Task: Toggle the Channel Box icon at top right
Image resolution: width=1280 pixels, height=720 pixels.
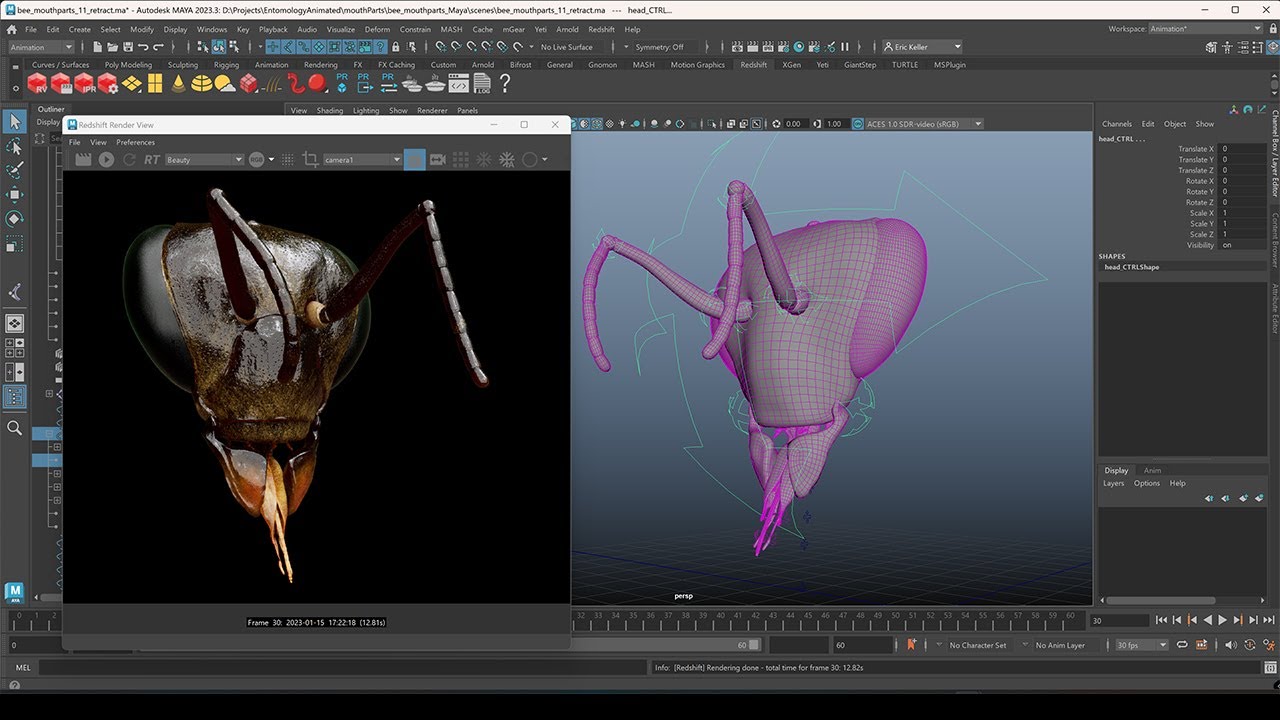Action: pyautogui.click(x=1272, y=47)
